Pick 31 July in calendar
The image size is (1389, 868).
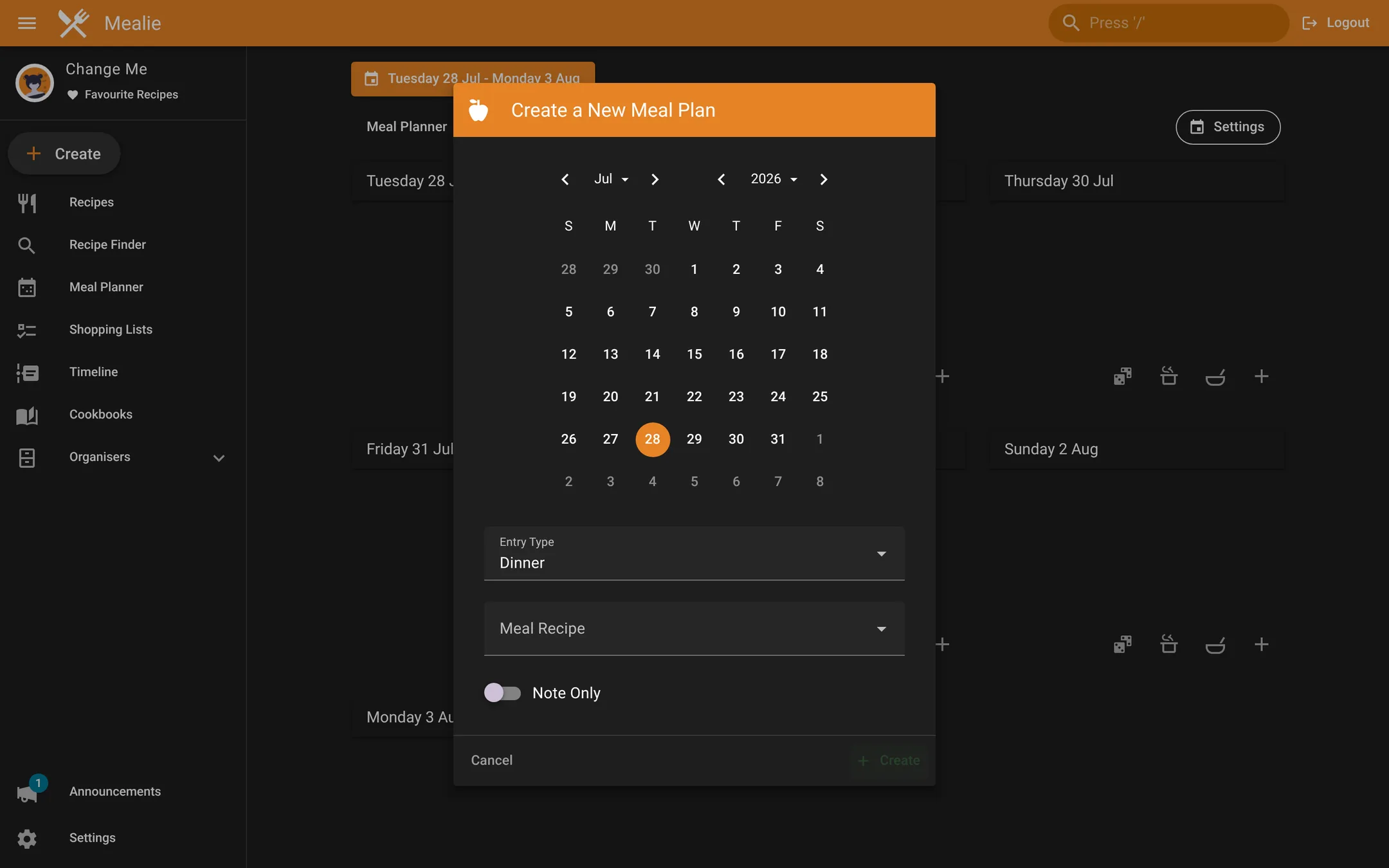pos(778,439)
